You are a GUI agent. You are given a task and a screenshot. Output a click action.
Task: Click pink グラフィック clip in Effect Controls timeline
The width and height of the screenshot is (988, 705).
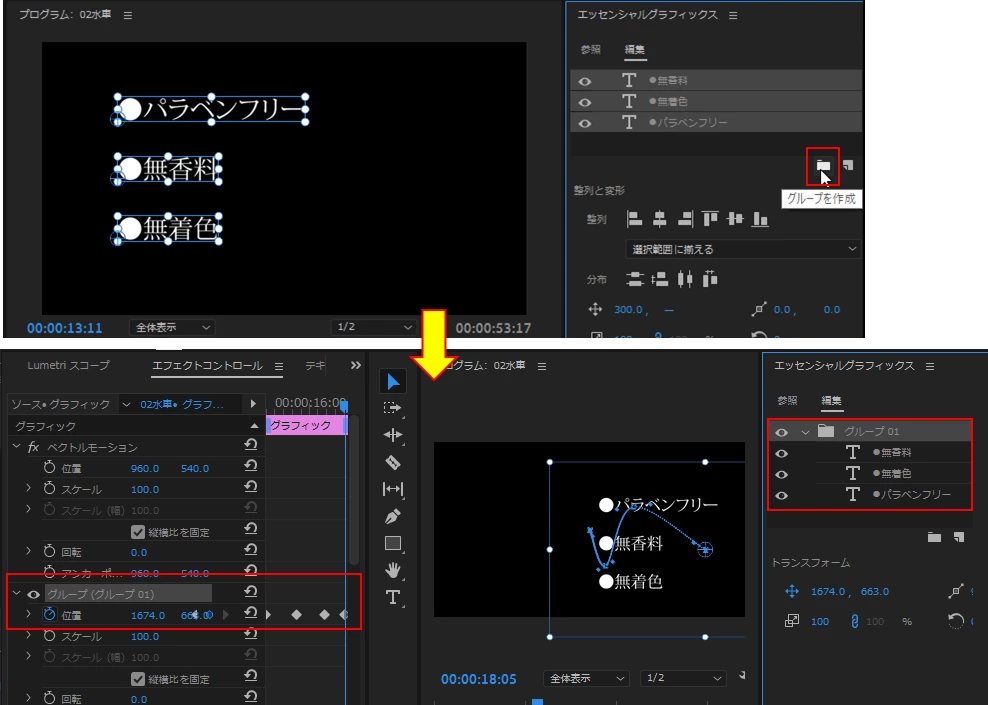pos(306,425)
